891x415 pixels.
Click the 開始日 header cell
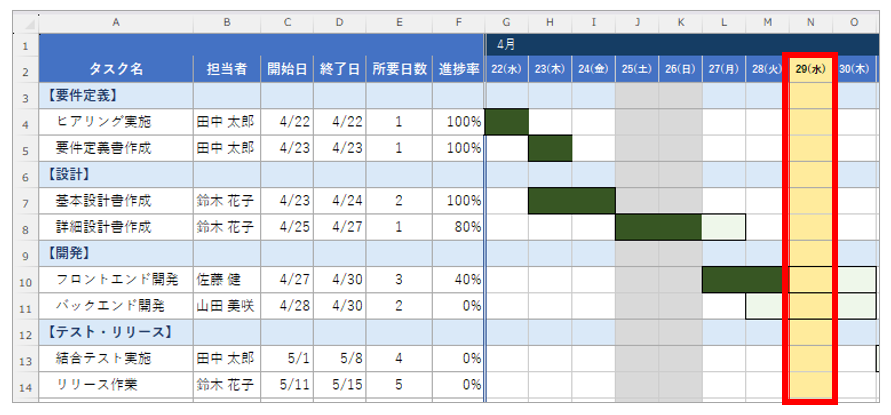click(287, 69)
